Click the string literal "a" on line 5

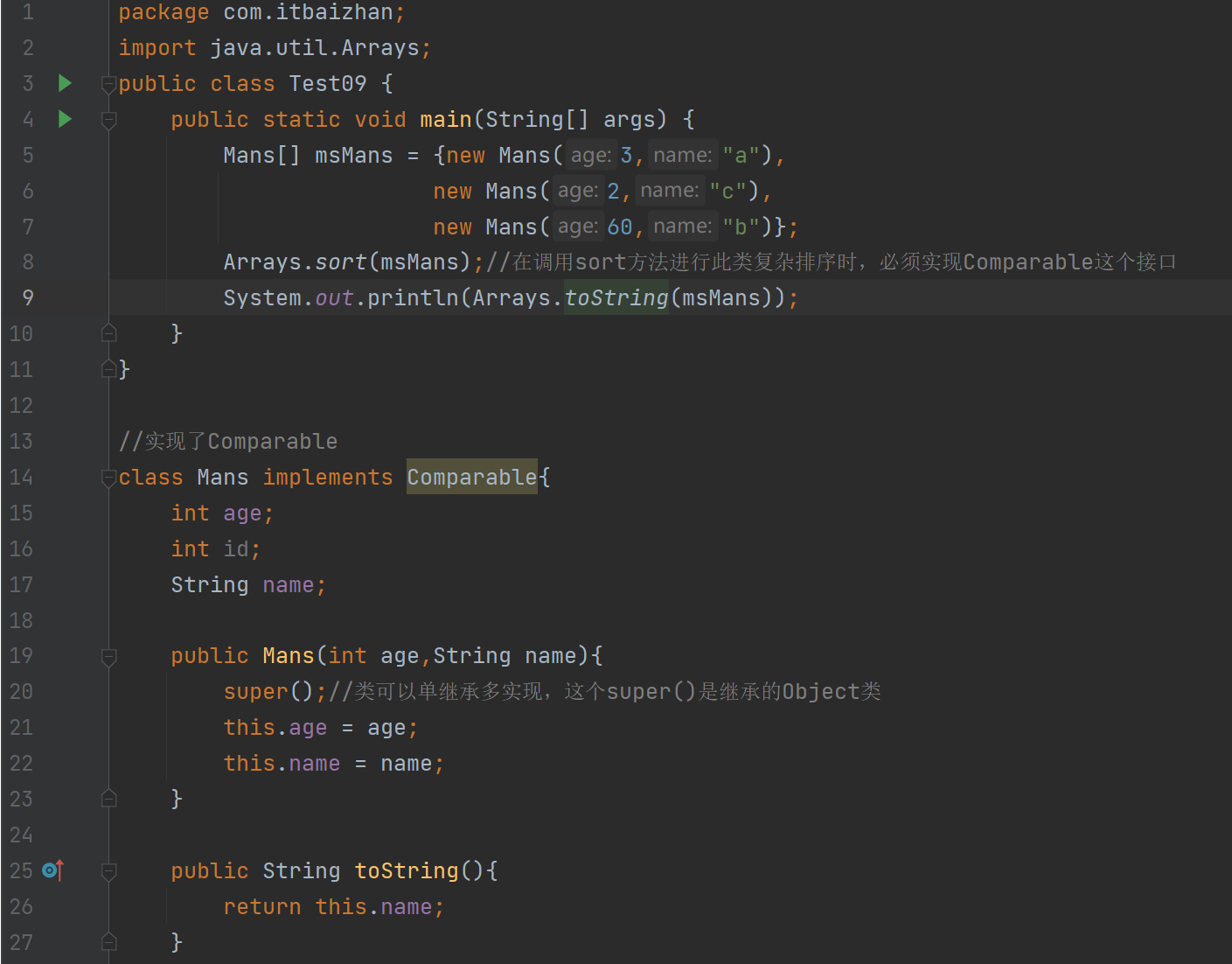[x=741, y=156]
